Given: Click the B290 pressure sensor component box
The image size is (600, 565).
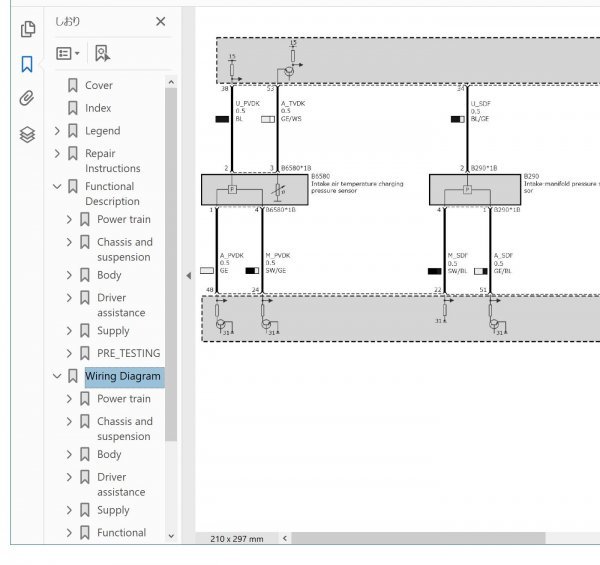Looking at the screenshot, I should click(475, 190).
